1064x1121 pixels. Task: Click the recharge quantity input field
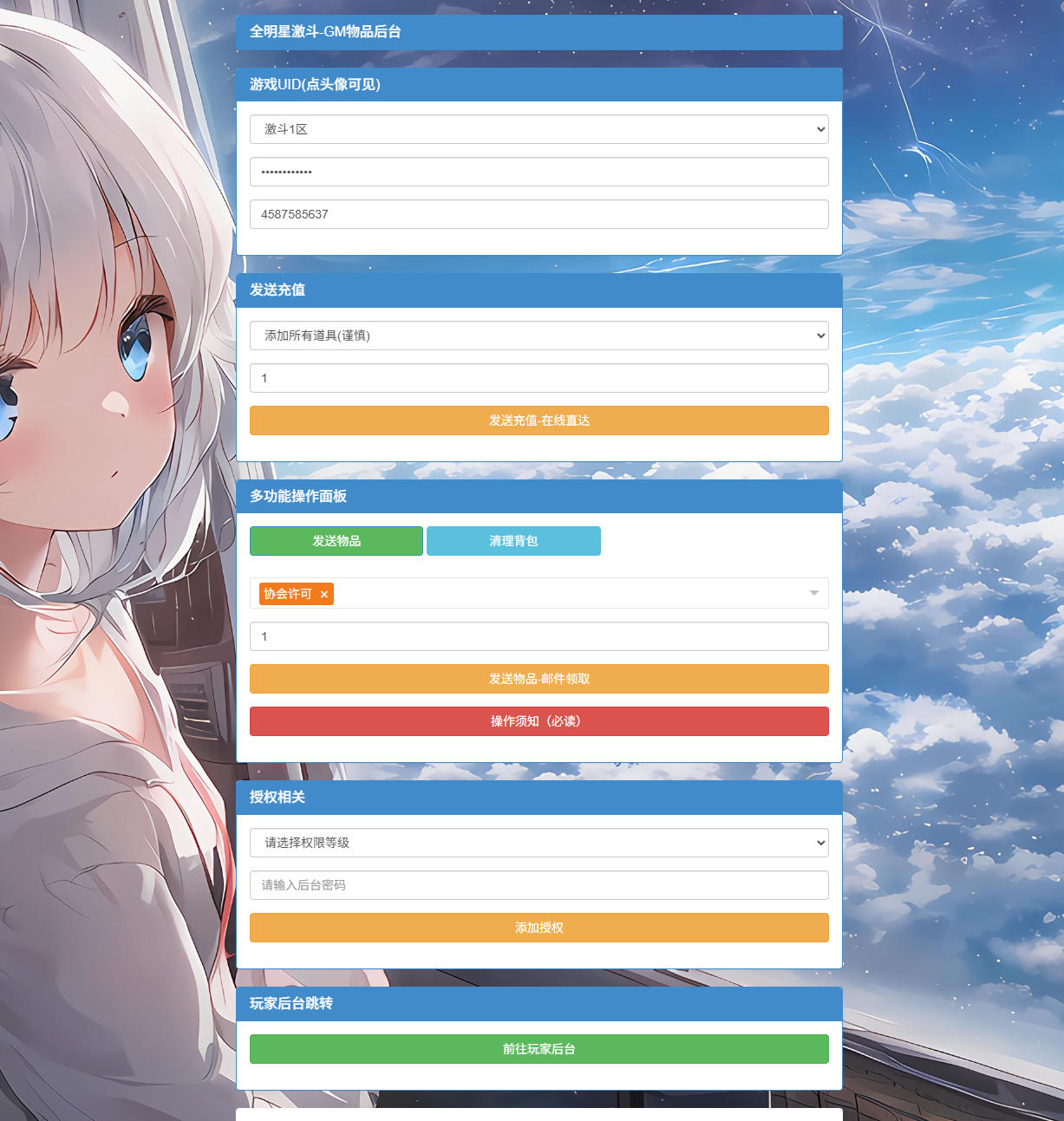click(x=539, y=378)
